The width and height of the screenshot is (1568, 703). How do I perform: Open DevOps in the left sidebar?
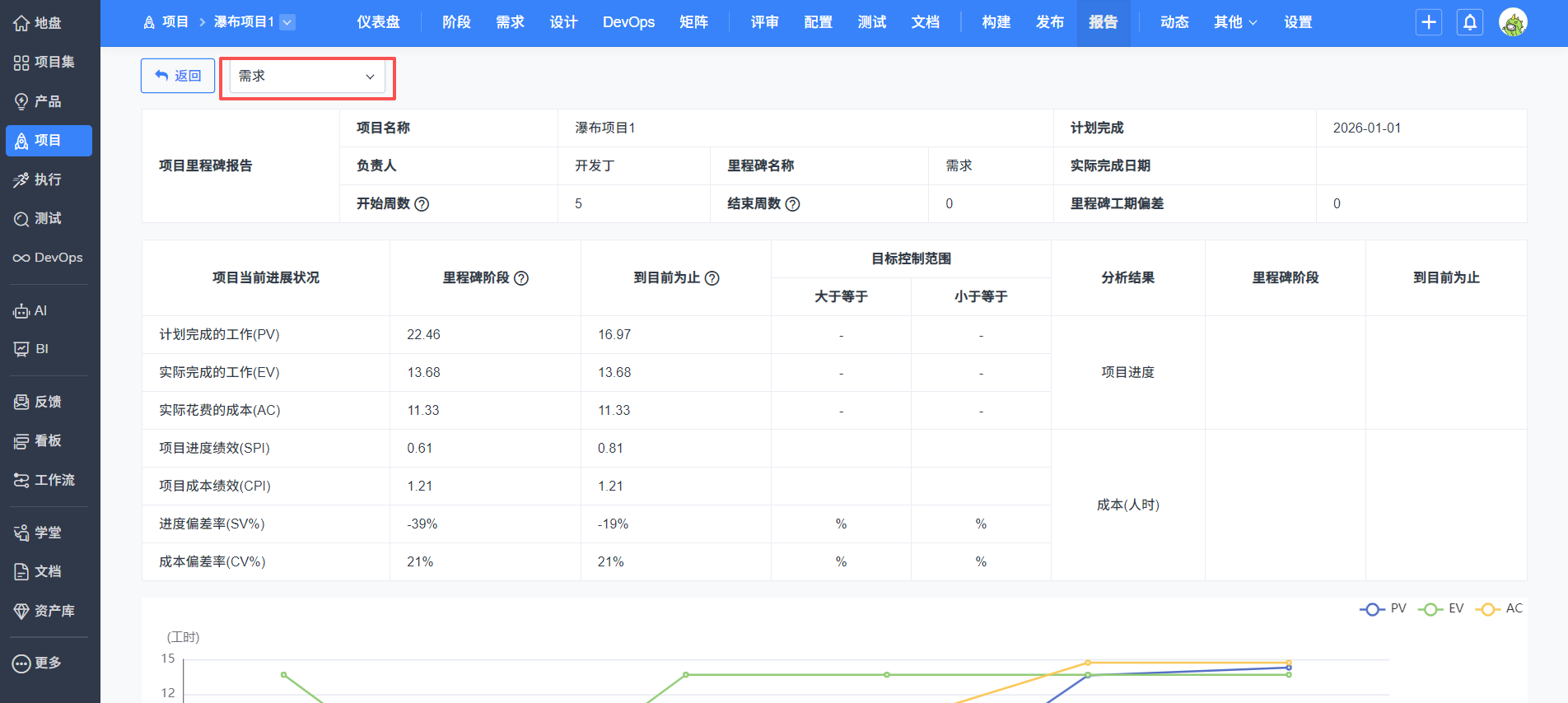(x=48, y=258)
